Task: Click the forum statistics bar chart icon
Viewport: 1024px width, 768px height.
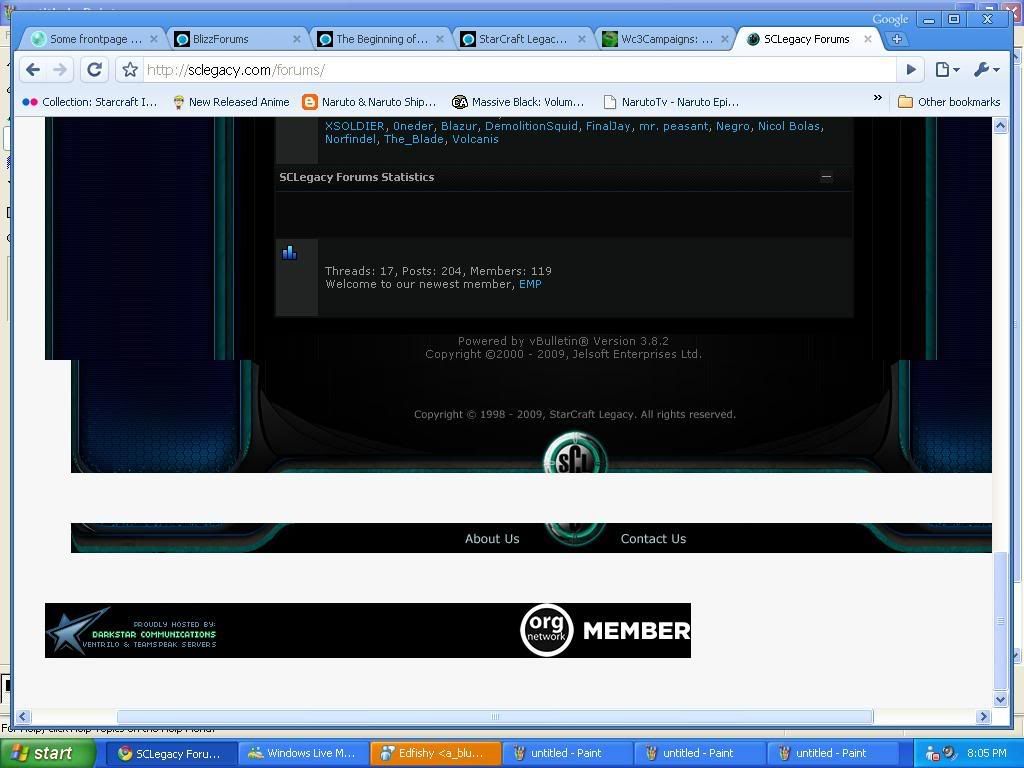Action: coord(289,252)
